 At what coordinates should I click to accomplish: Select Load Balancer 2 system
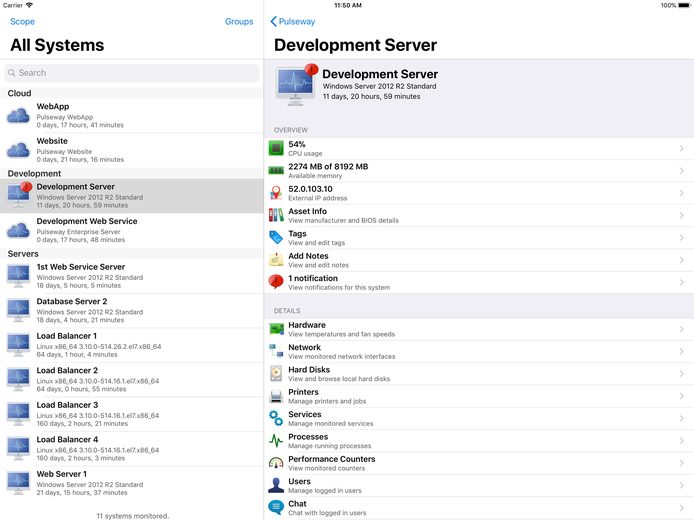(132, 380)
